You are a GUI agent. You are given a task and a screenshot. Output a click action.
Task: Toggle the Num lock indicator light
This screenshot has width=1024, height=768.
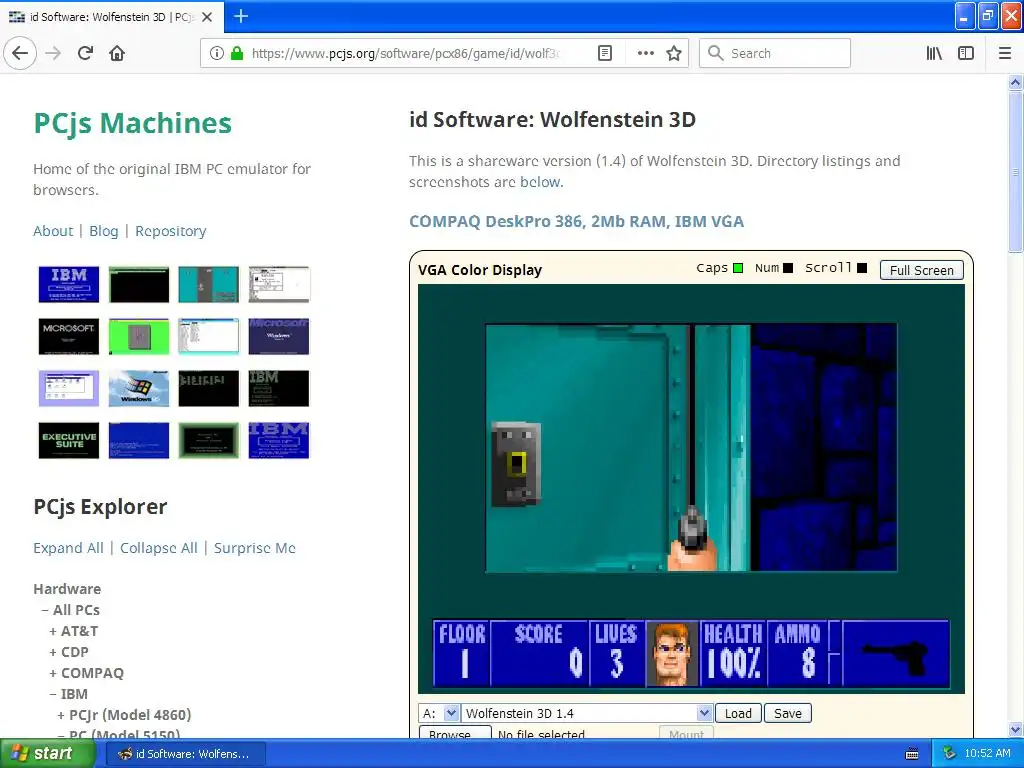click(x=788, y=268)
